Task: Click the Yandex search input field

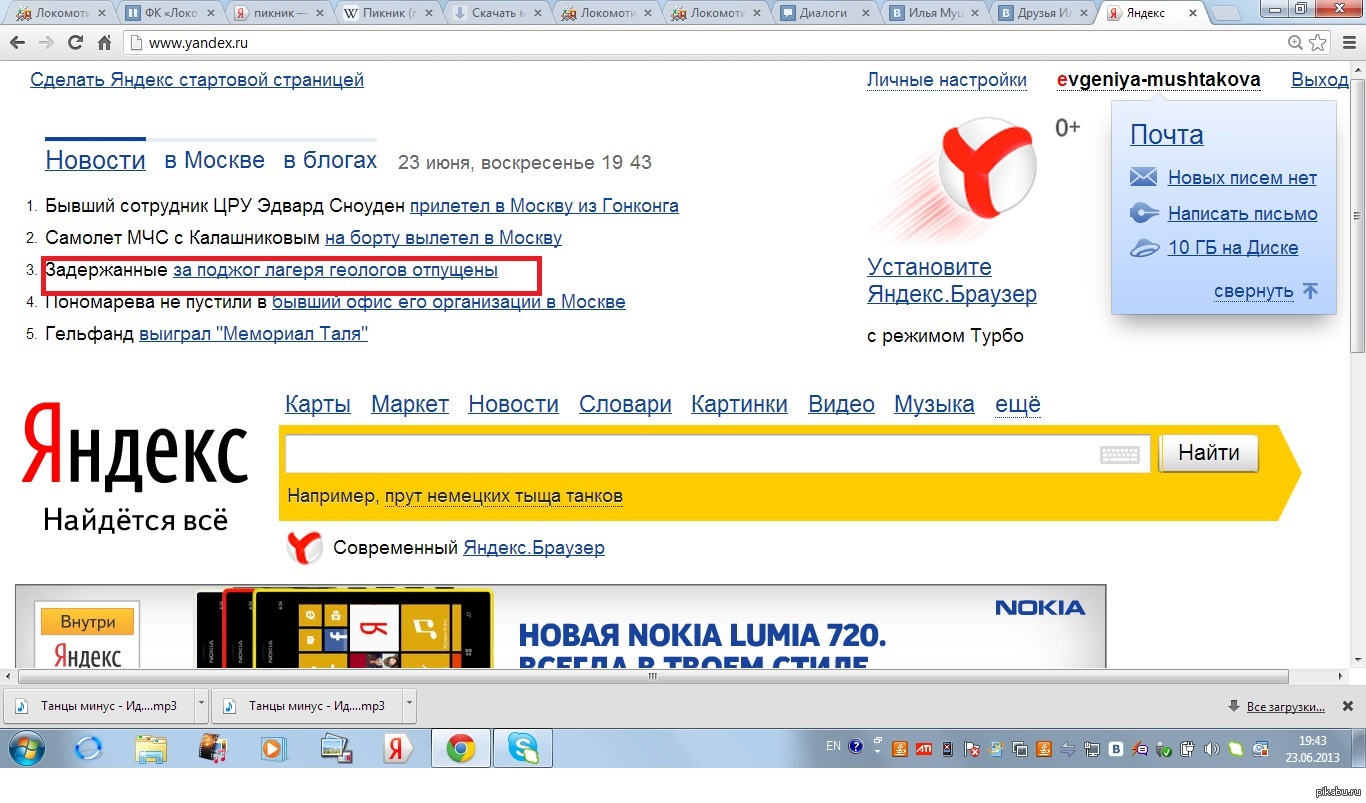Action: (x=690, y=455)
